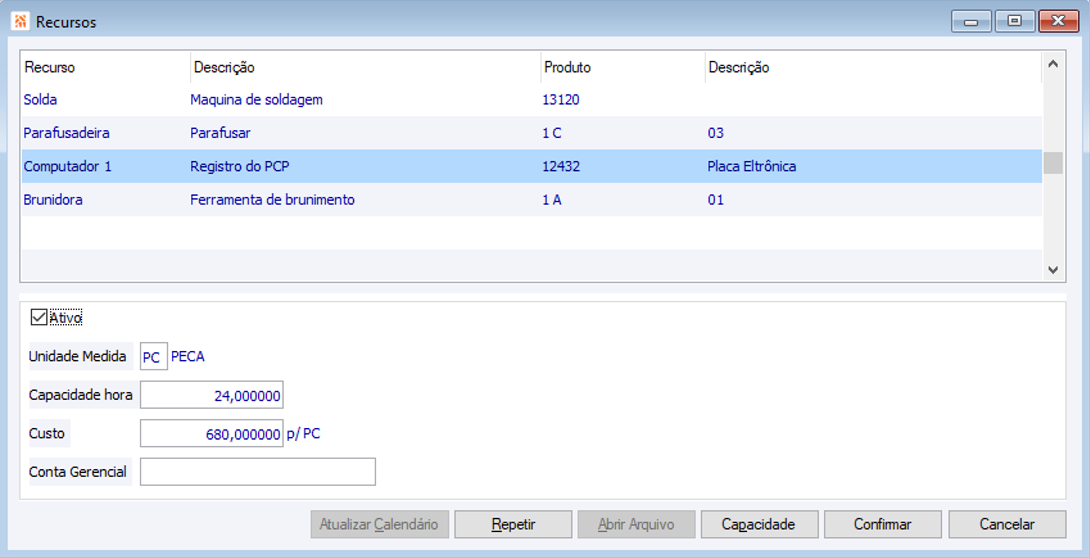This screenshot has width=1090, height=558.
Task: Click the list scrollbar down arrow
Action: coord(1053,270)
